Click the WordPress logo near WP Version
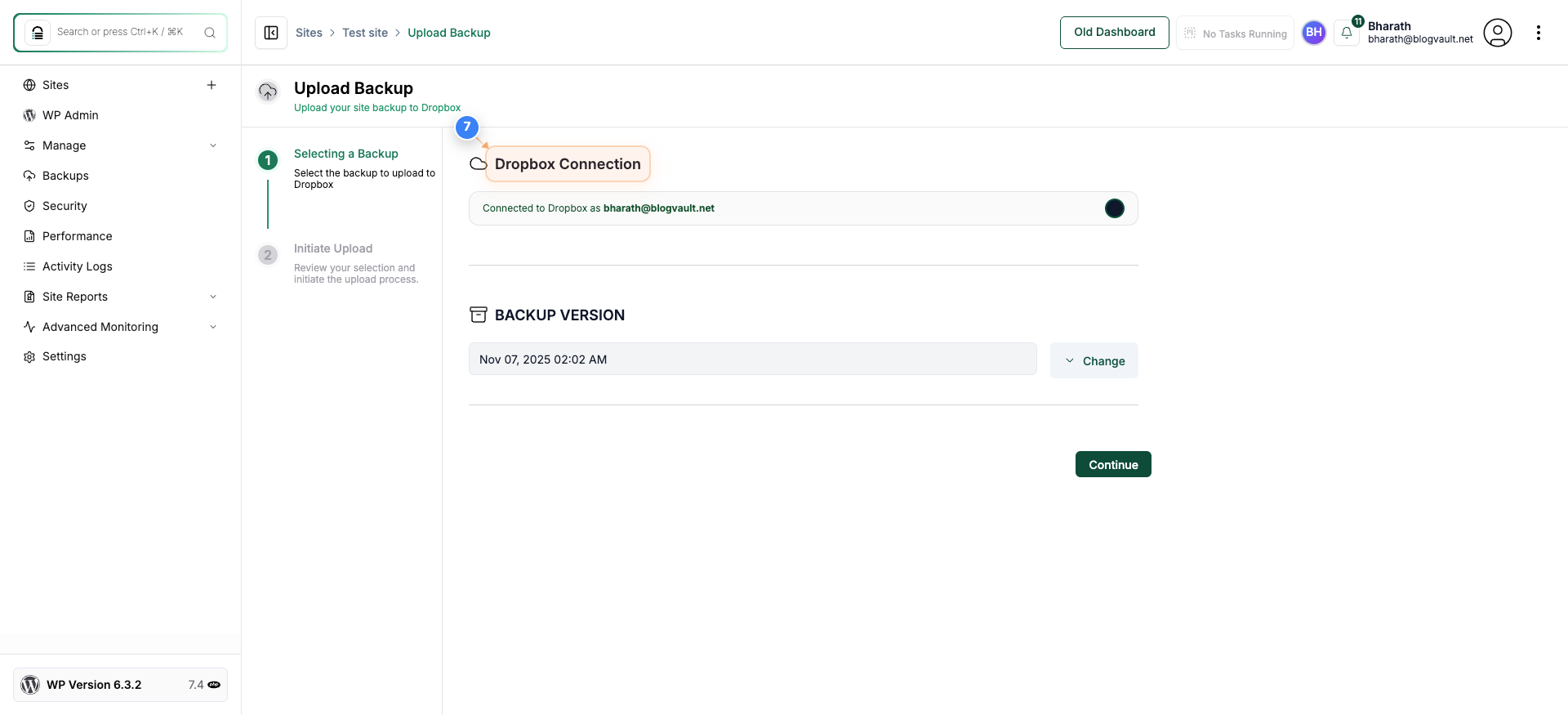Image resolution: width=1568 pixels, height=715 pixels. pos(30,685)
